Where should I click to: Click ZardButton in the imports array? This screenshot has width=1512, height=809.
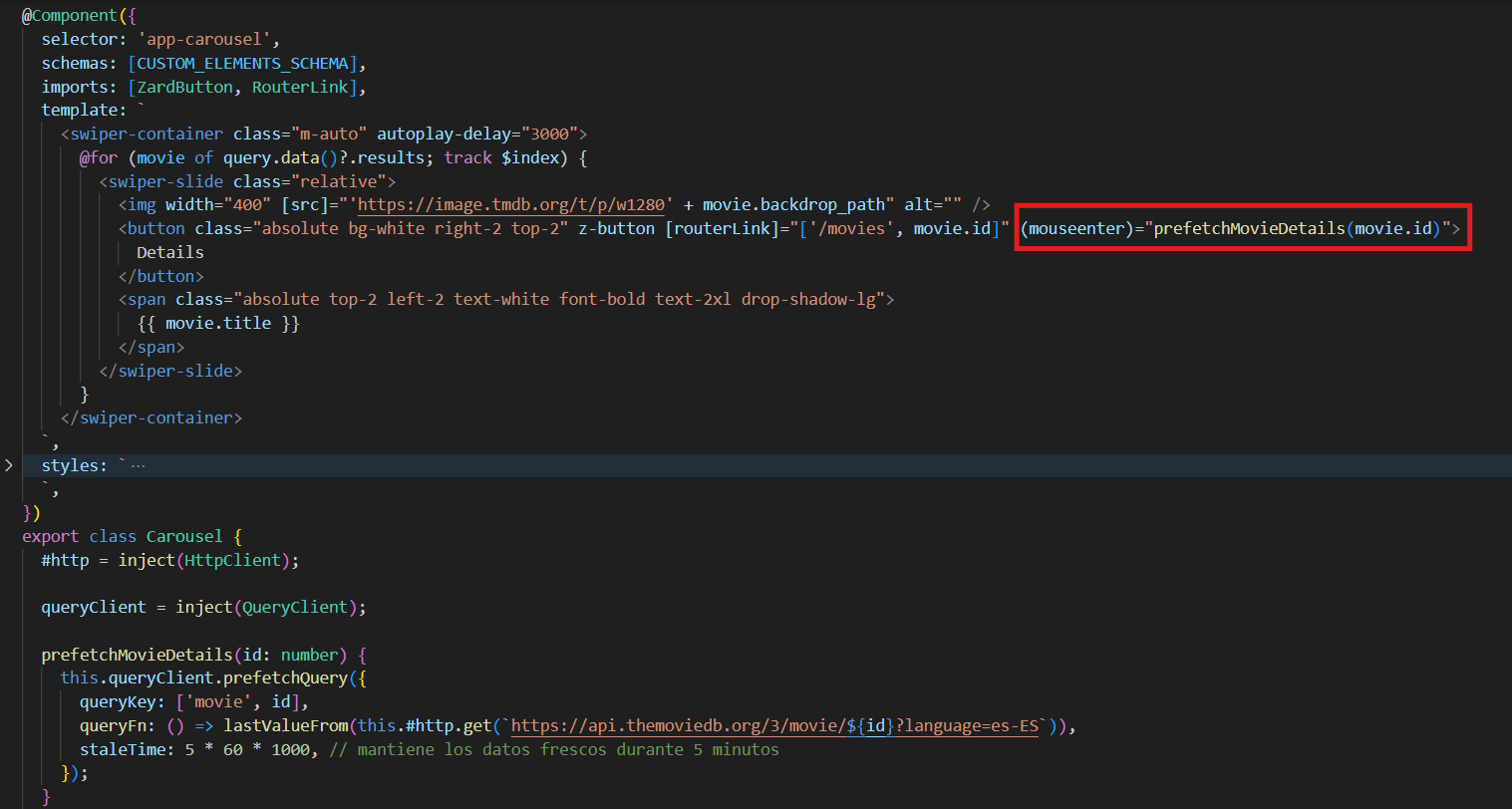click(x=184, y=87)
